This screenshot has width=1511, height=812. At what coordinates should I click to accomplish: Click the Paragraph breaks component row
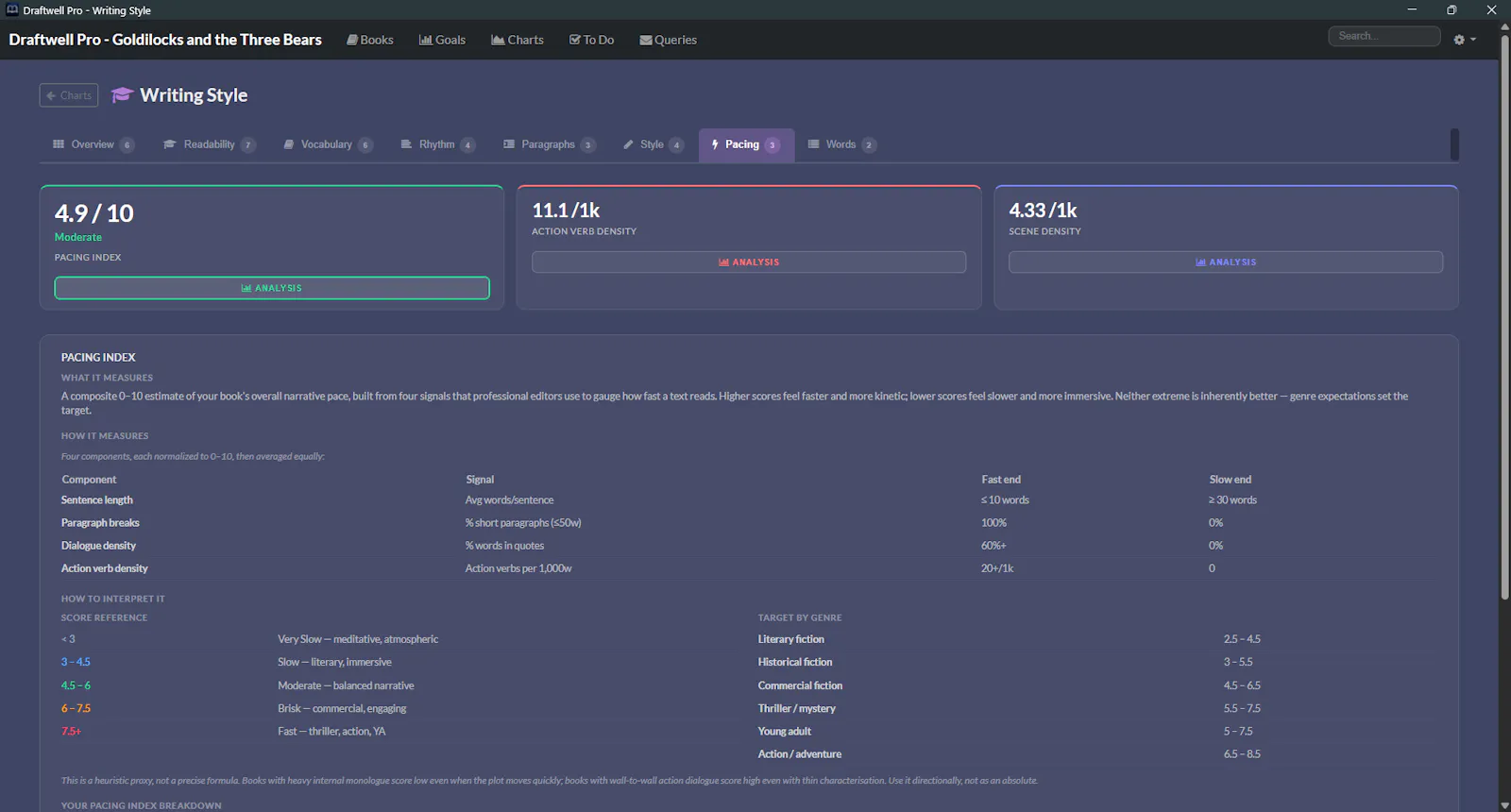tap(749, 523)
